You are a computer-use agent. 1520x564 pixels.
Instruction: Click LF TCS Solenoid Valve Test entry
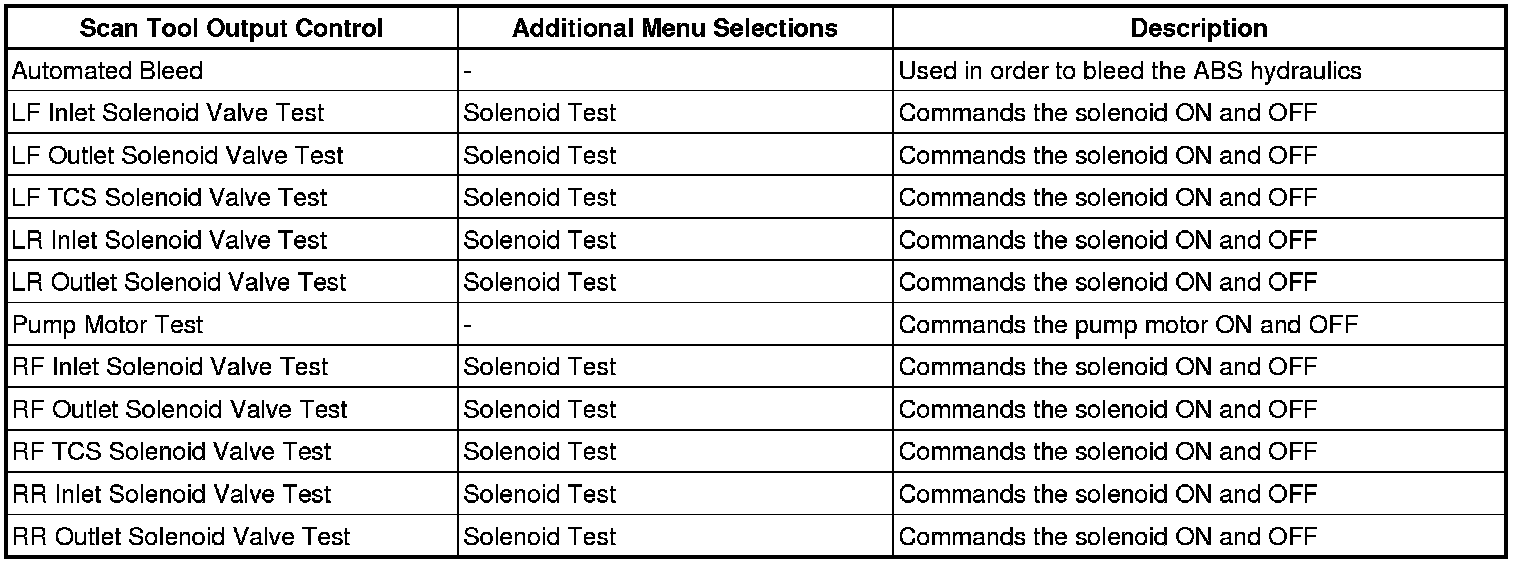coord(170,198)
